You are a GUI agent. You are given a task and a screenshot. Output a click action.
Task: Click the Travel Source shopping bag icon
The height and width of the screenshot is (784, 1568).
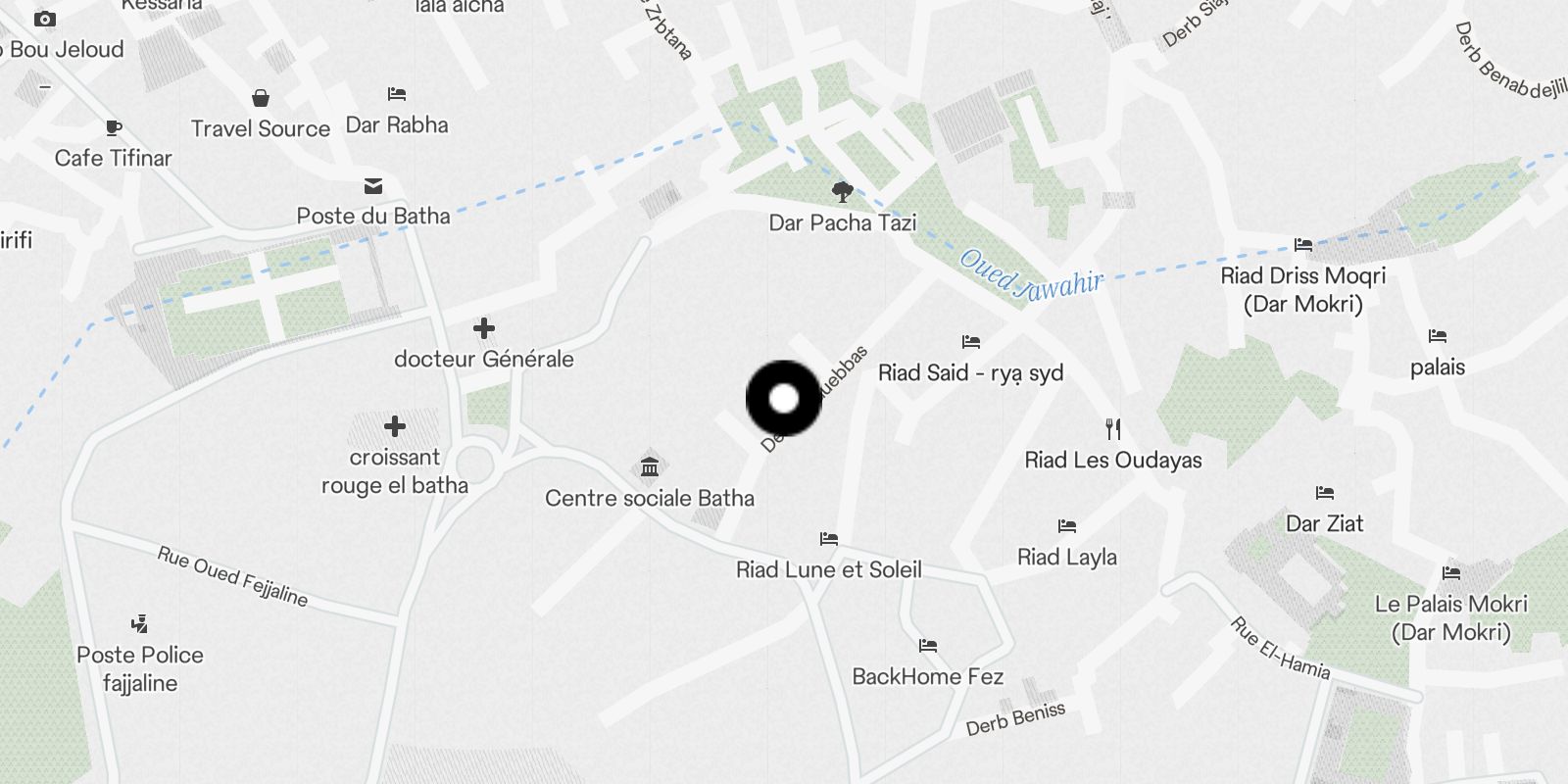click(x=261, y=98)
